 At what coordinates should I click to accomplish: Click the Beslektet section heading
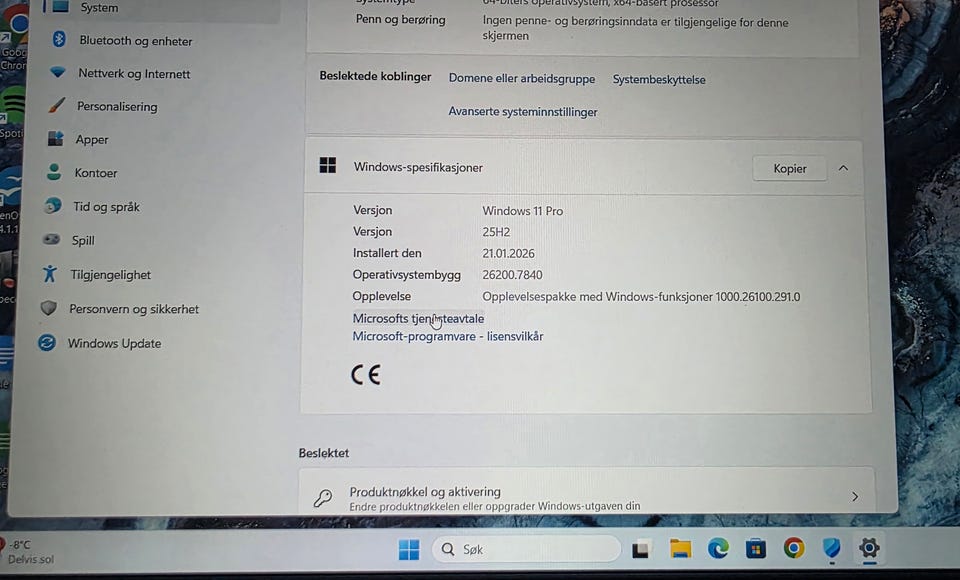(324, 453)
